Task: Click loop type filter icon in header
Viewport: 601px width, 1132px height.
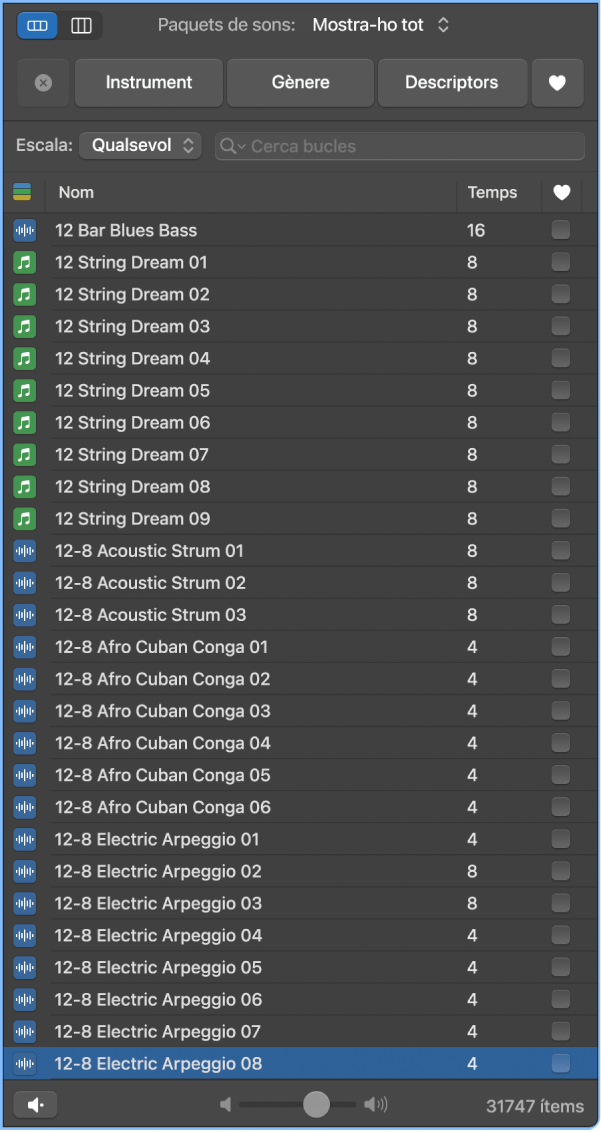Action: (22, 192)
